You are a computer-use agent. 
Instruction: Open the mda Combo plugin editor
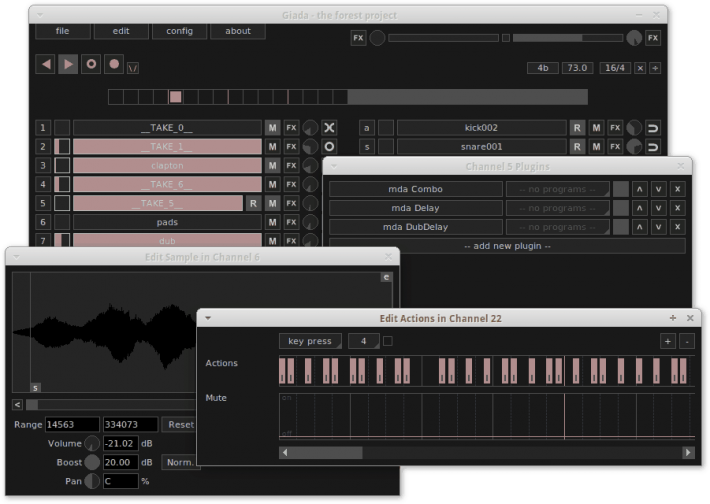[x=415, y=189]
